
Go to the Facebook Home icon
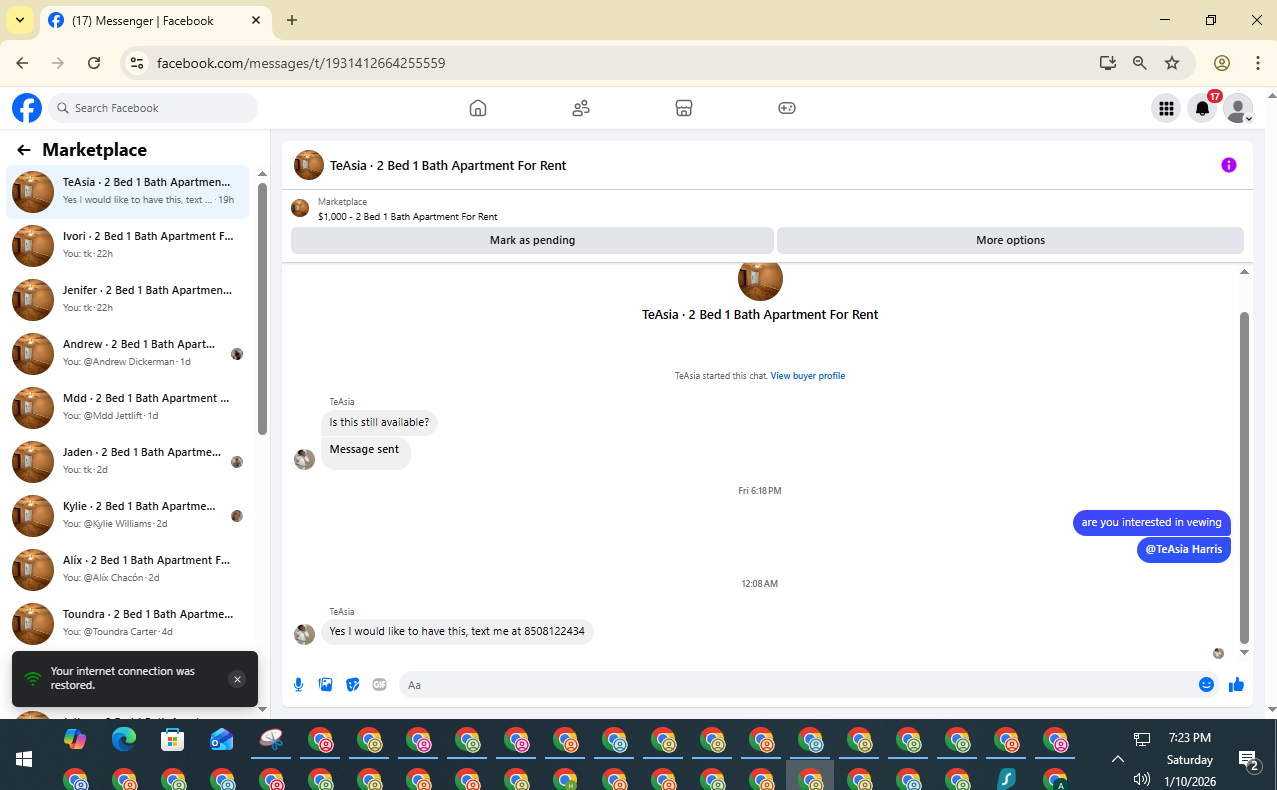[478, 108]
